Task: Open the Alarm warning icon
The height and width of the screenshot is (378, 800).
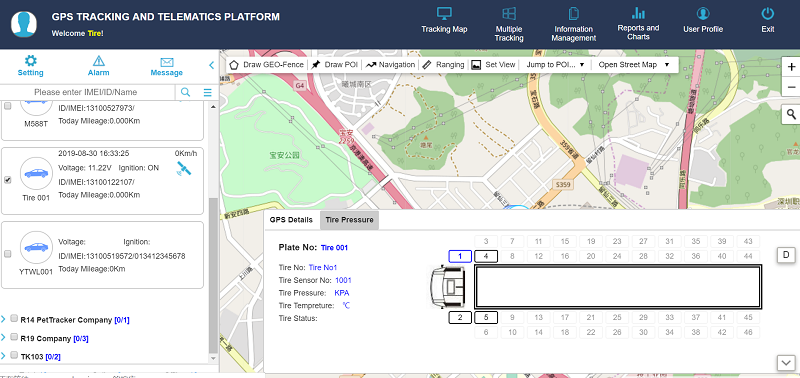Action: pos(98,61)
